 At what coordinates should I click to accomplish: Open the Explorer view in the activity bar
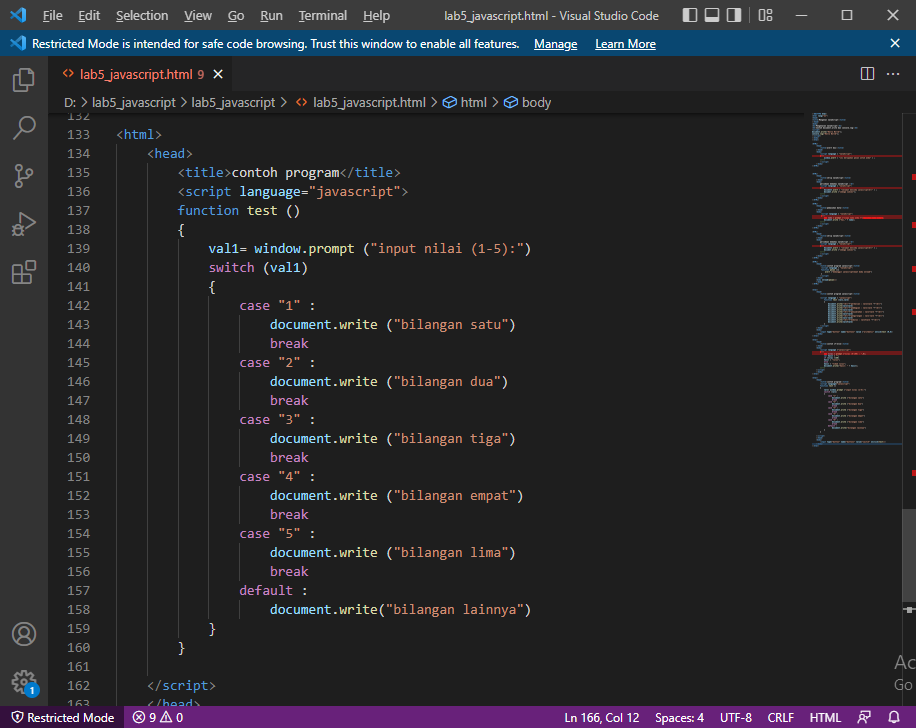coord(24,80)
